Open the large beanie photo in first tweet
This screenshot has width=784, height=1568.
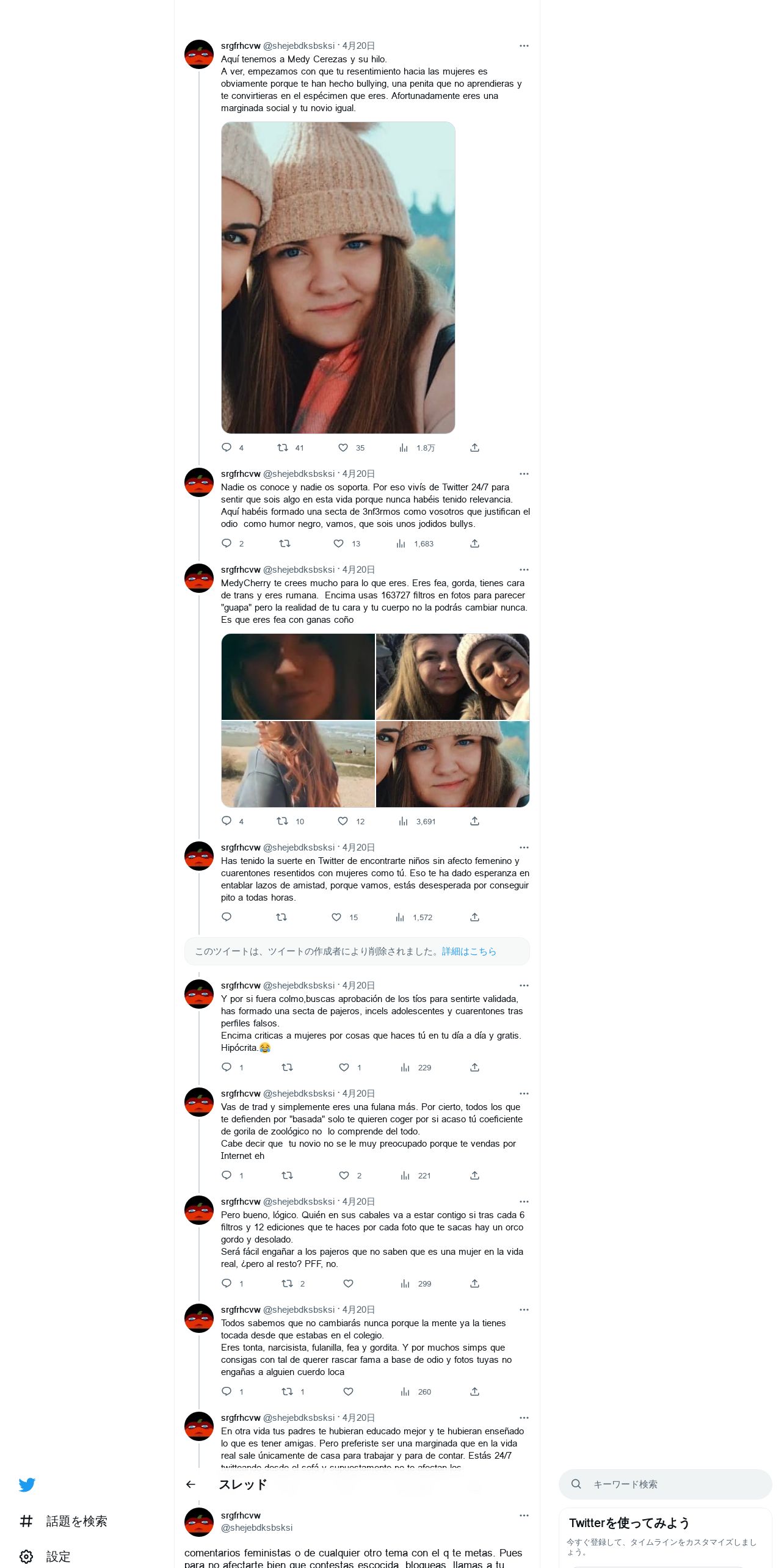[x=338, y=278]
